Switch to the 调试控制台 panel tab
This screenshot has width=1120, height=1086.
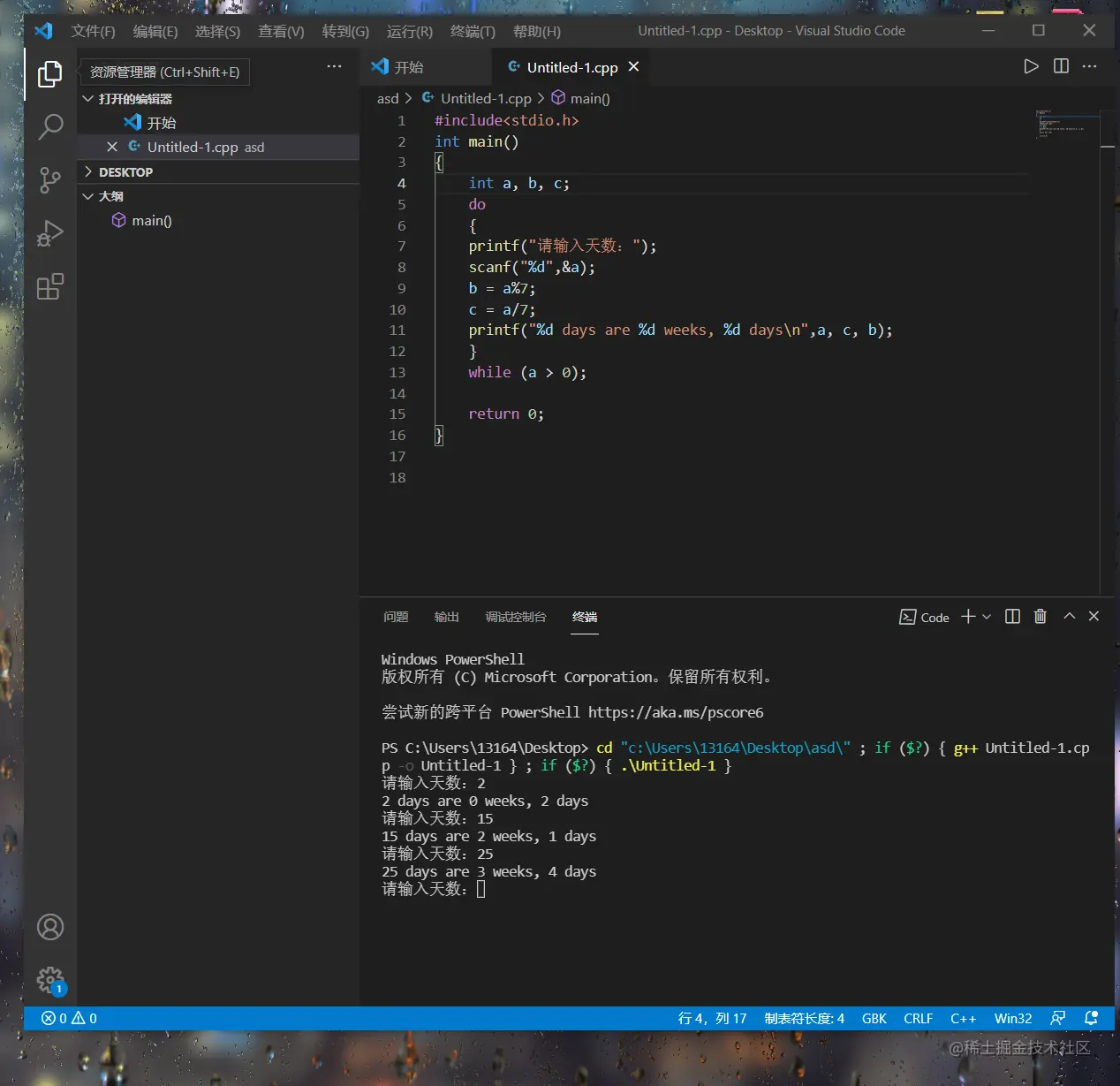[x=516, y=617]
